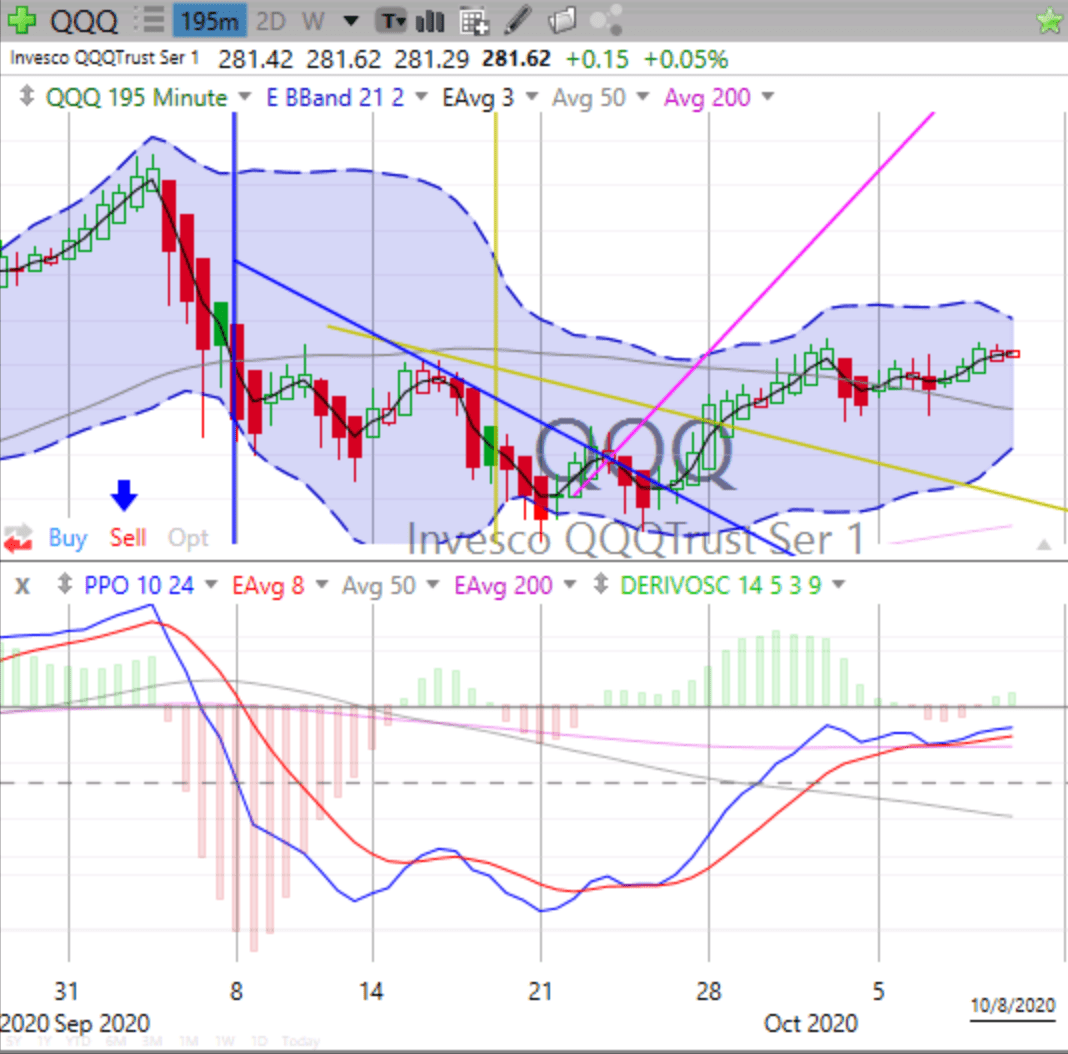Click the Invesco QQQTrust Ser 1 name
The image size is (1068, 1054).
click(104, 58)
